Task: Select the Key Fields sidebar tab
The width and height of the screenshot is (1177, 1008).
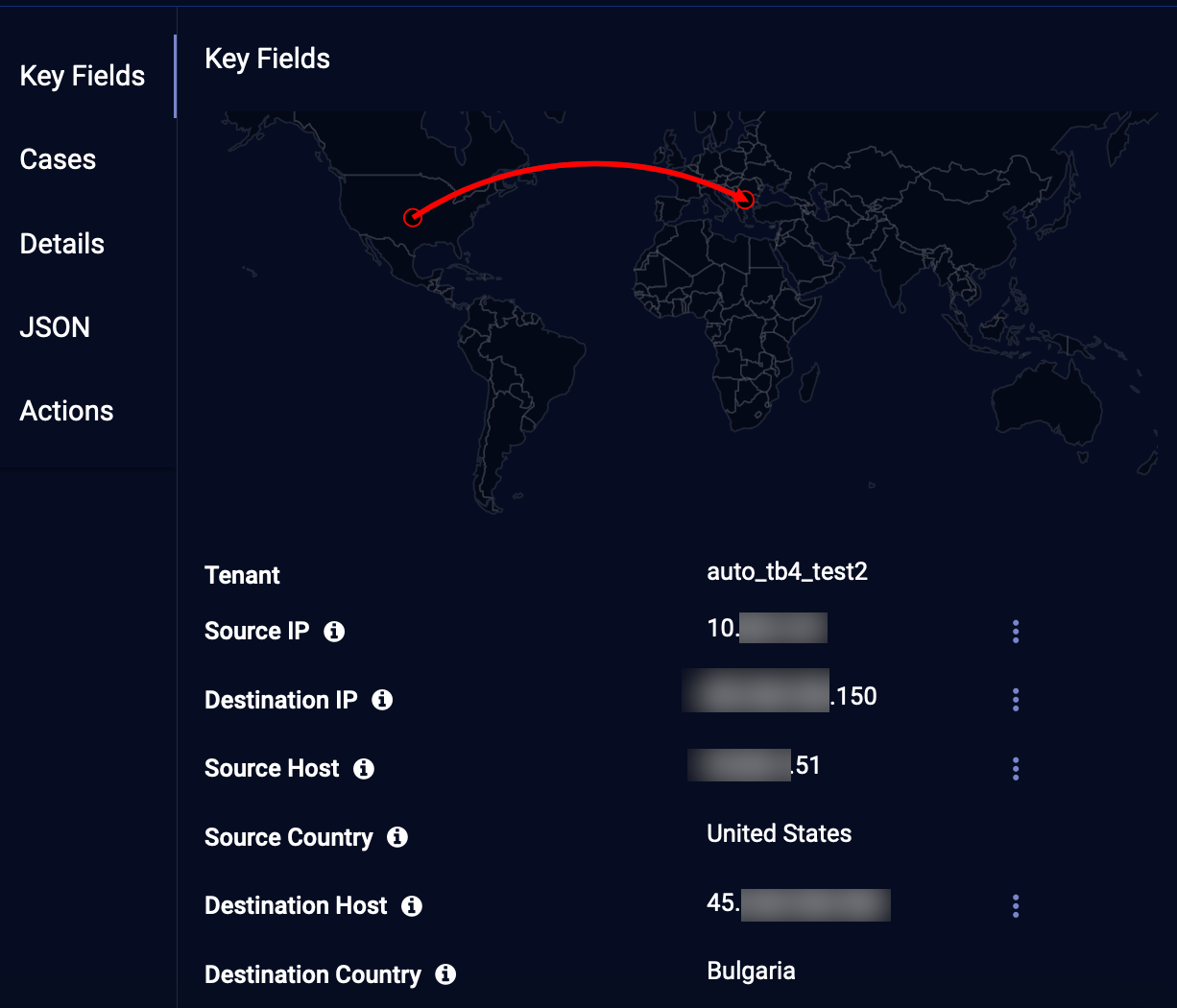Action: [x=83, y=76]
